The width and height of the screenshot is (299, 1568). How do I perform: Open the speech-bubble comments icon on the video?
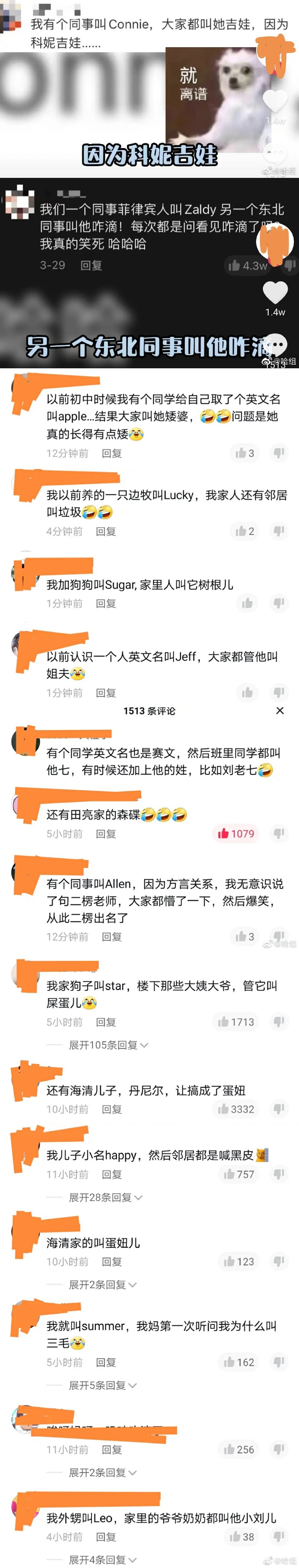pyautogui.click(x=275, y=345)
